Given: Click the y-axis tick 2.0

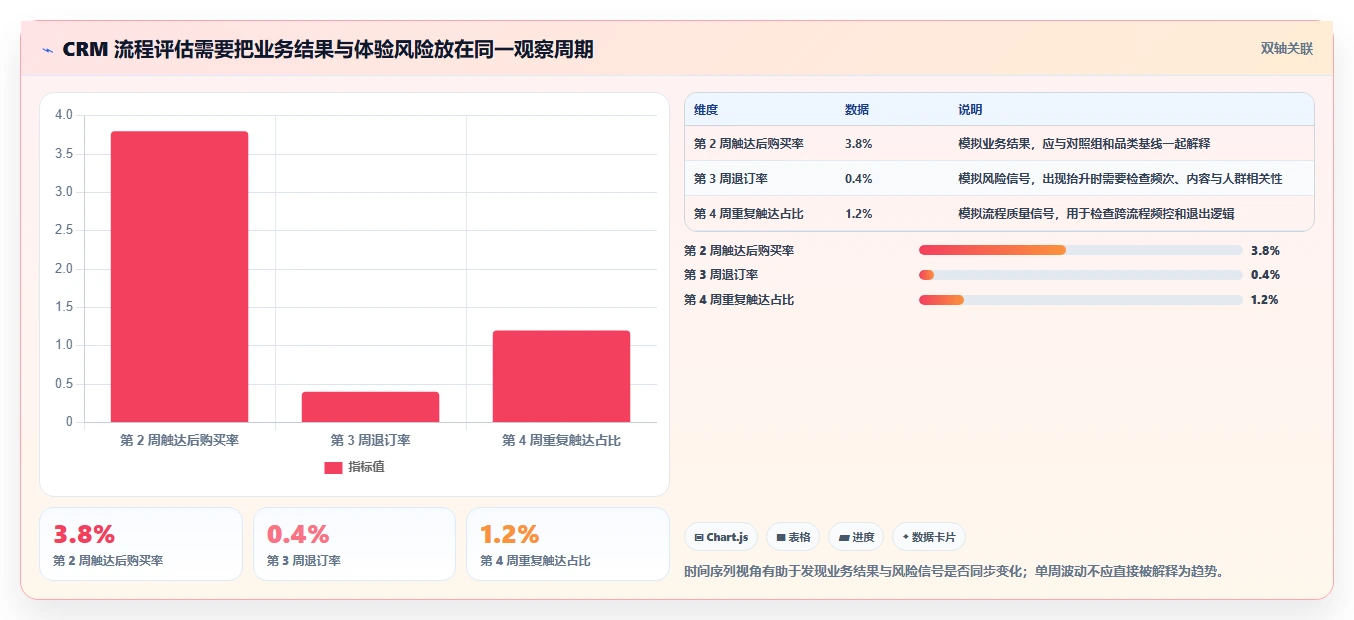Looking at the screenshot, I should pos(64,269).
